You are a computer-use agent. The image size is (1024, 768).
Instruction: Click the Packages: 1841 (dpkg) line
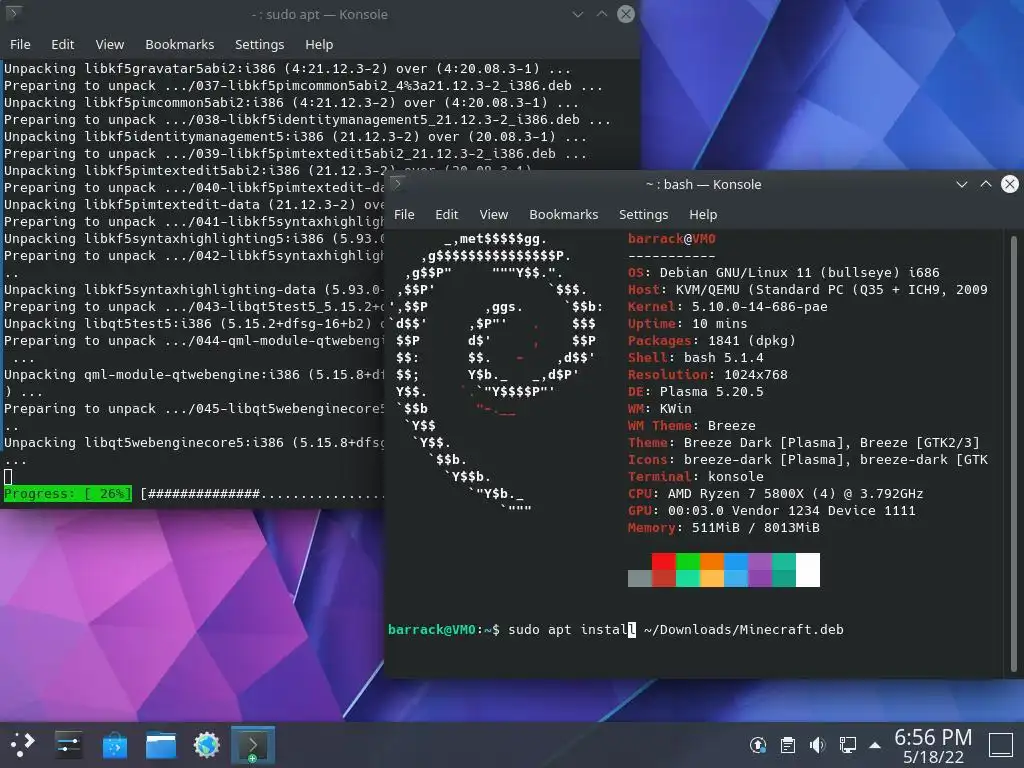click(712, 341)
